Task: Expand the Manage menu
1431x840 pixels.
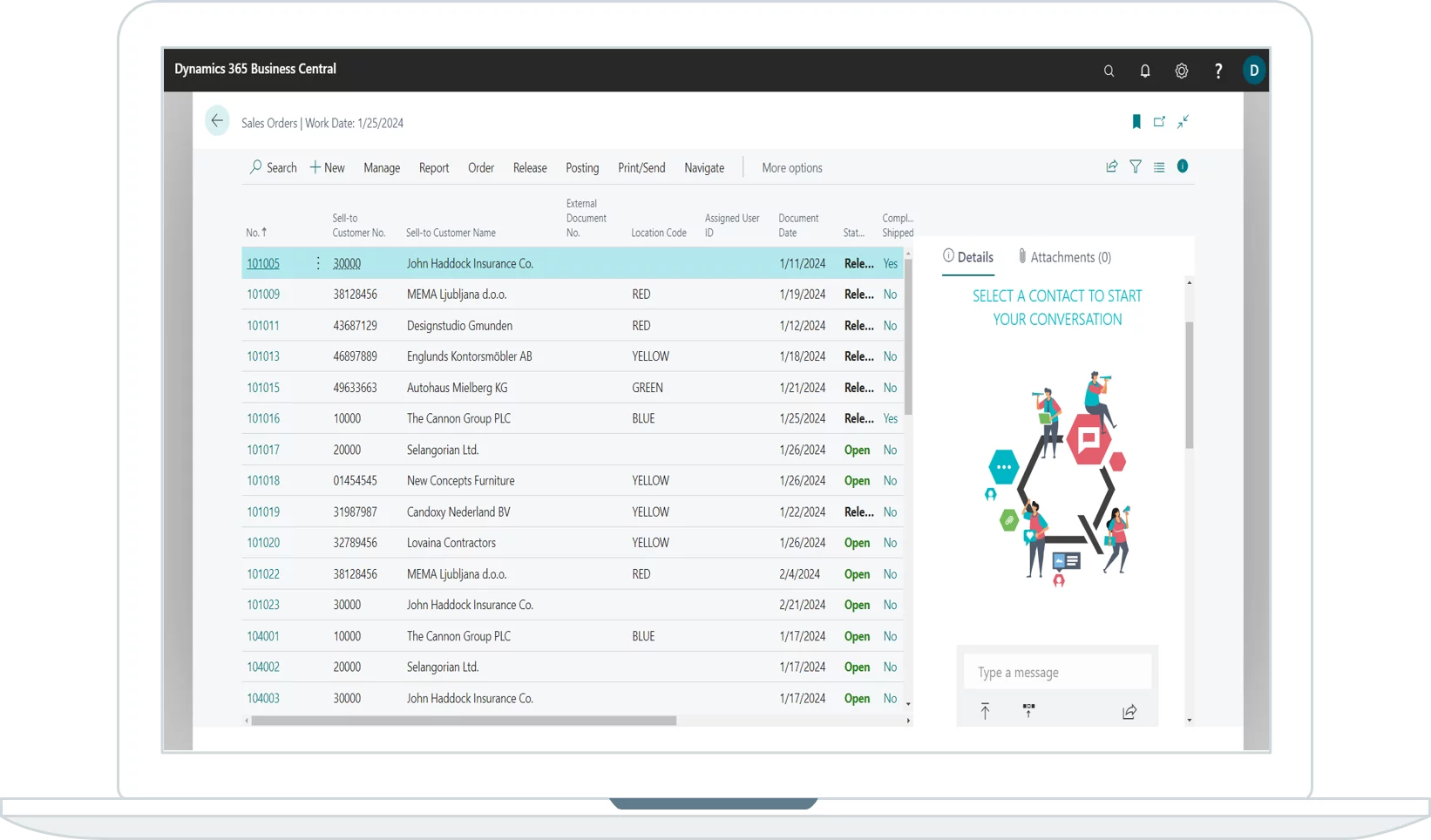Action: [x=382, y=168]
